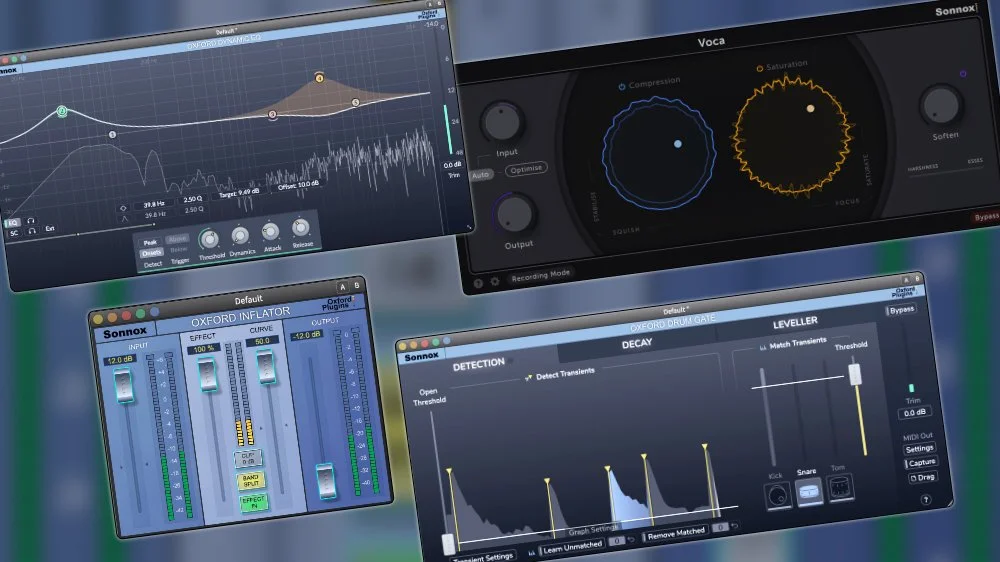Toggle BAND SPLIT button on Oxford Inflator
This screenshot has width=1000, height=562.
click(251, 480)
